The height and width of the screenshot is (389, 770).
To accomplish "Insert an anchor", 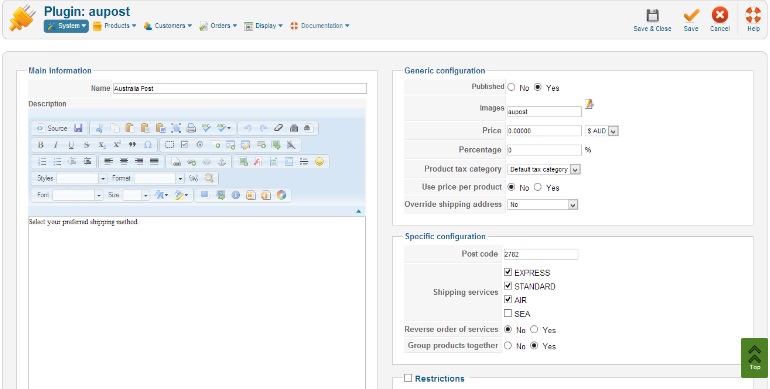I will tap(221, 162).
